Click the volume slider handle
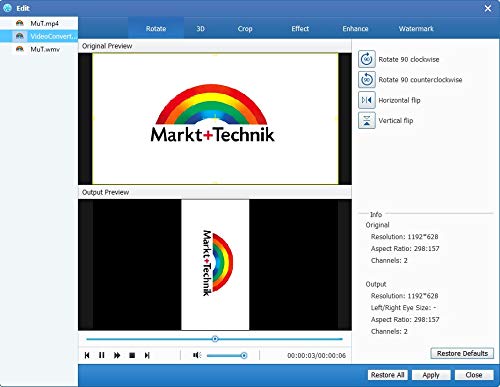This screenshot has height=387, width=500. [244, 356]
